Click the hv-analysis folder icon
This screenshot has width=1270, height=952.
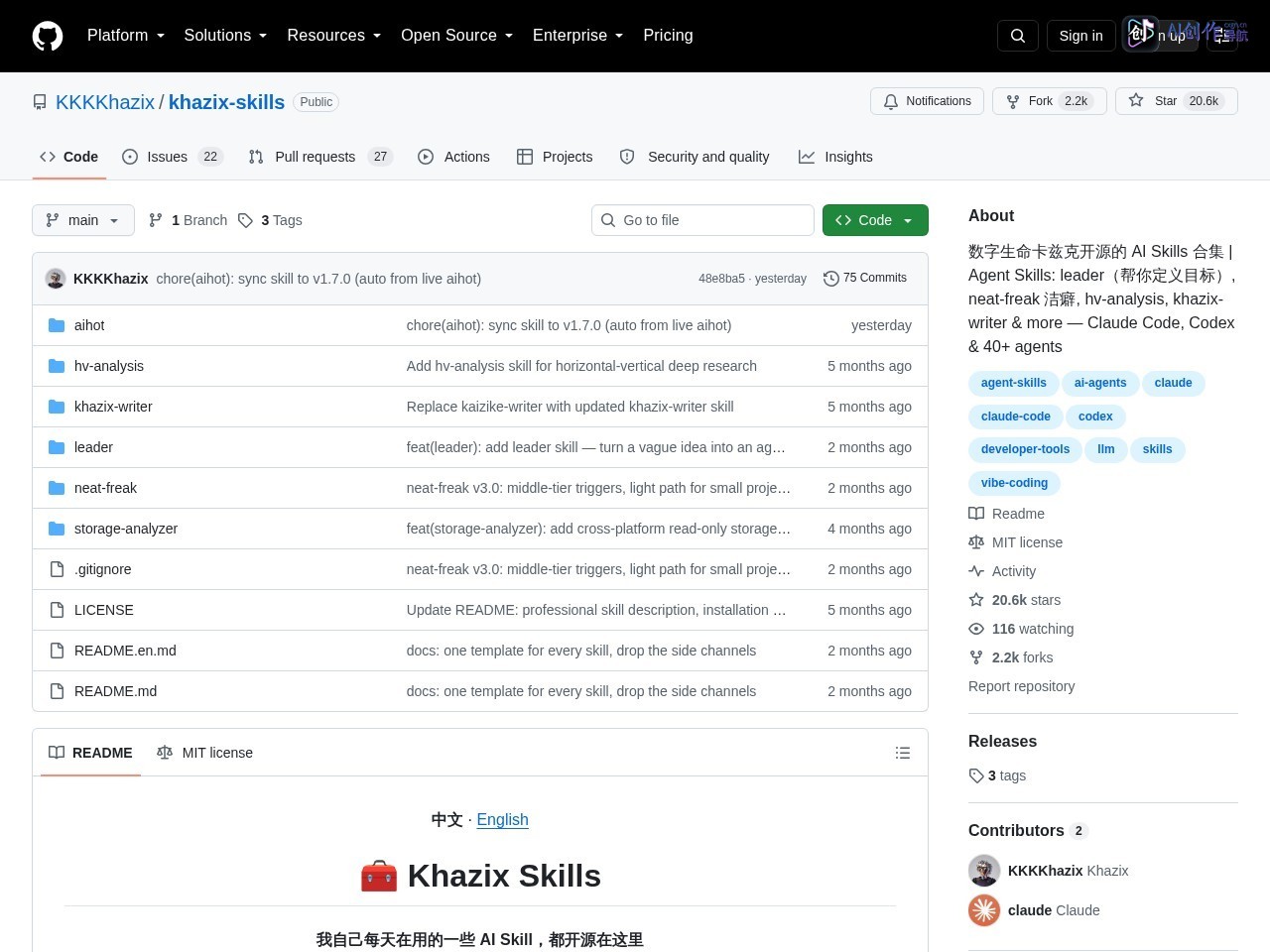point(57,366)
